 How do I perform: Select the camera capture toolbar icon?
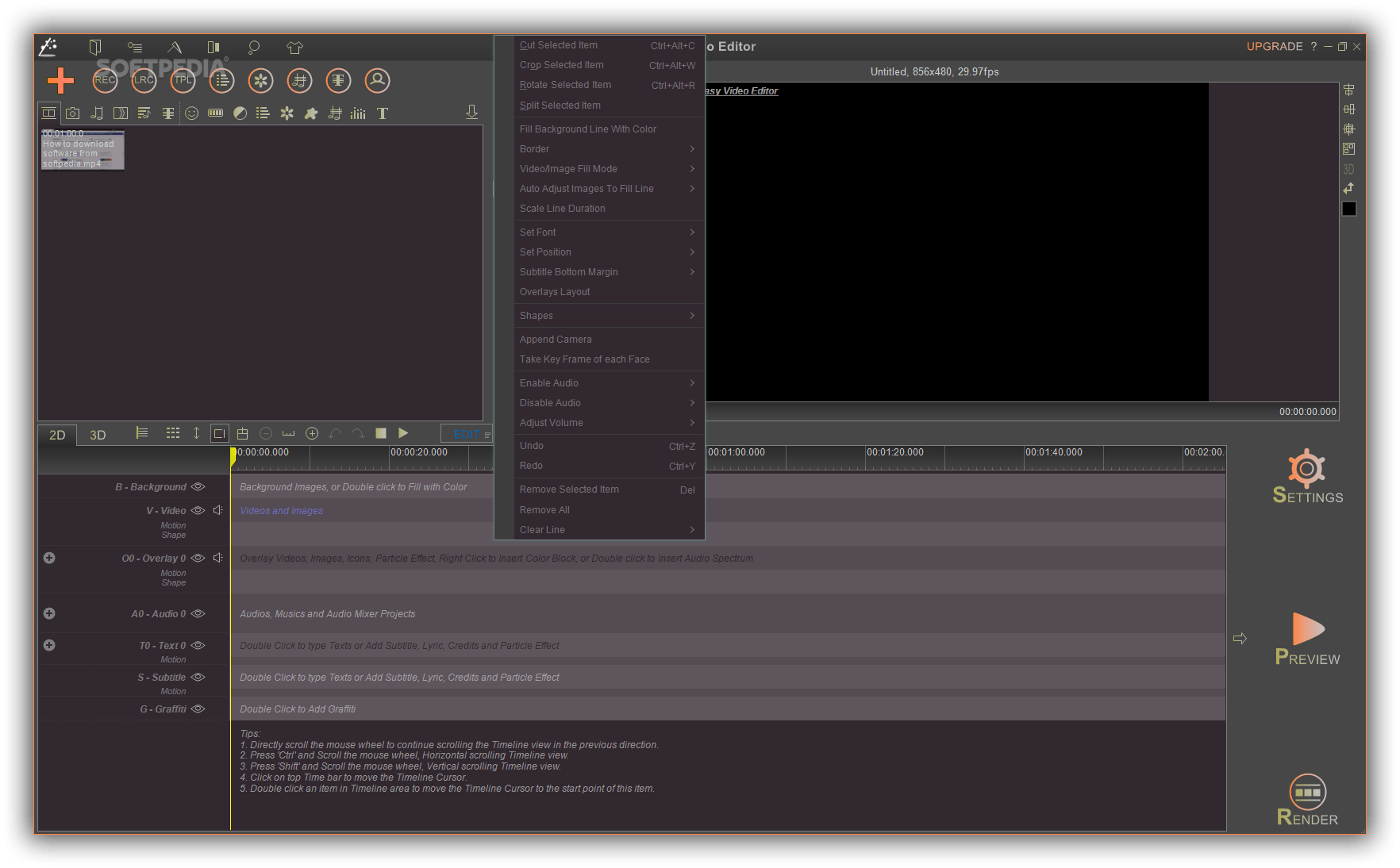coord(72,113)
